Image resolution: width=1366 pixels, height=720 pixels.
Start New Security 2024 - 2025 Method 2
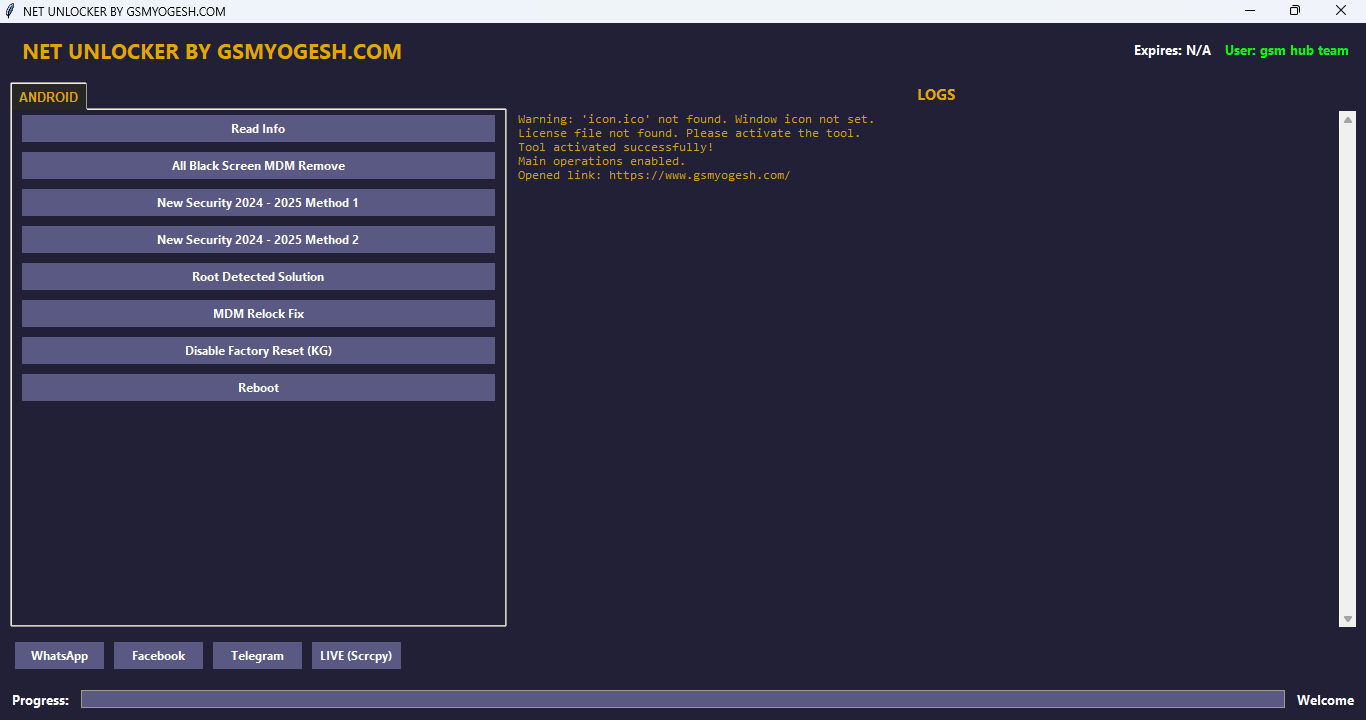click(x=258, y=240)
